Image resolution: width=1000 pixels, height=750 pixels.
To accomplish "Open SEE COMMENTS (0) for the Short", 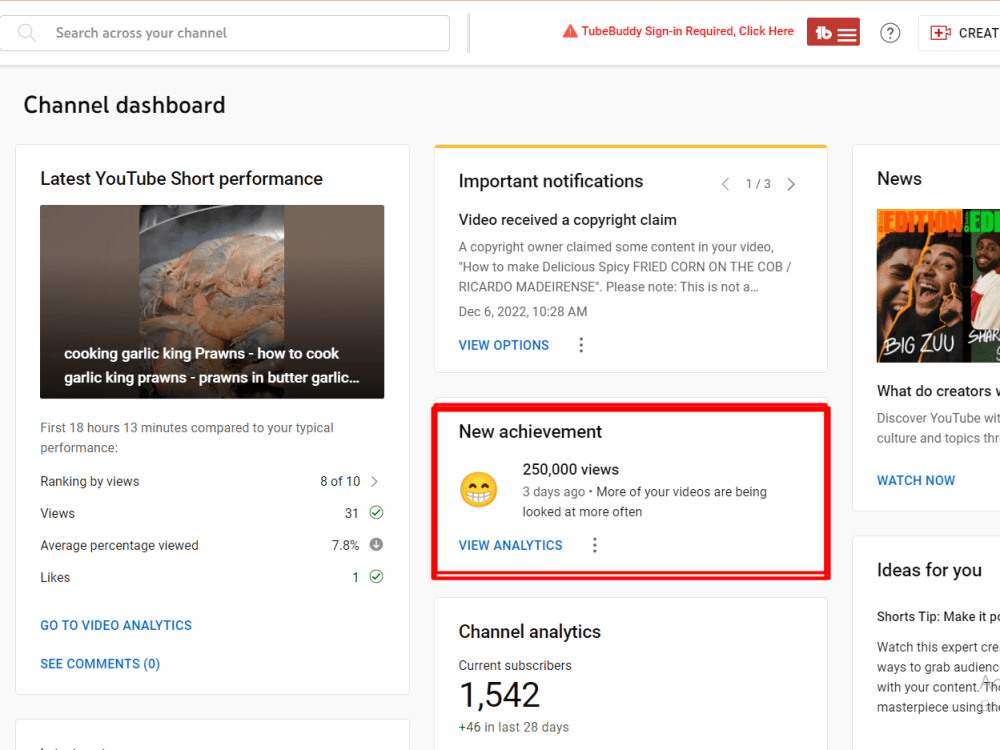I will [x=100, y=663].
